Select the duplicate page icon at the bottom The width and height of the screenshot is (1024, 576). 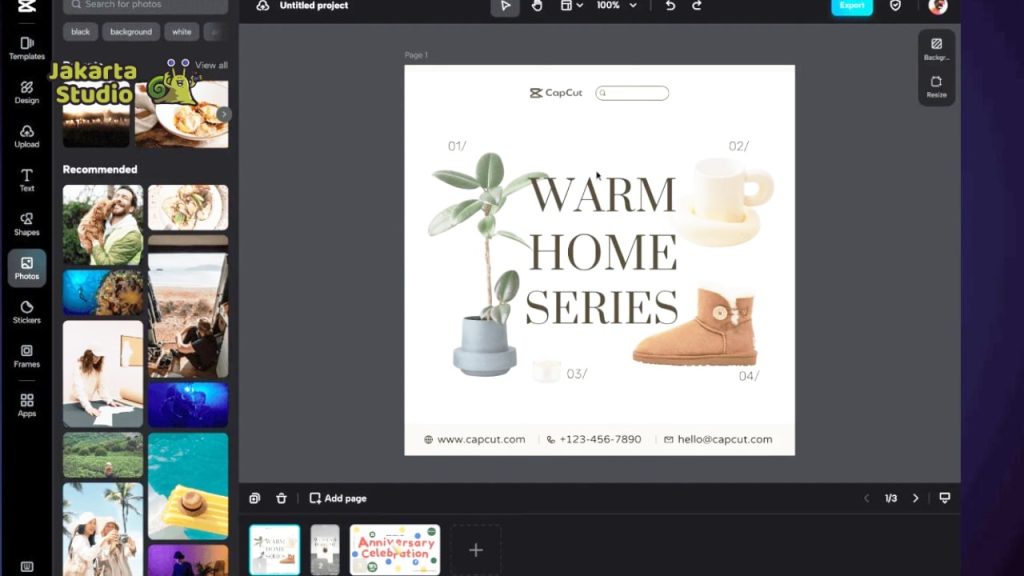click(257, 497)
